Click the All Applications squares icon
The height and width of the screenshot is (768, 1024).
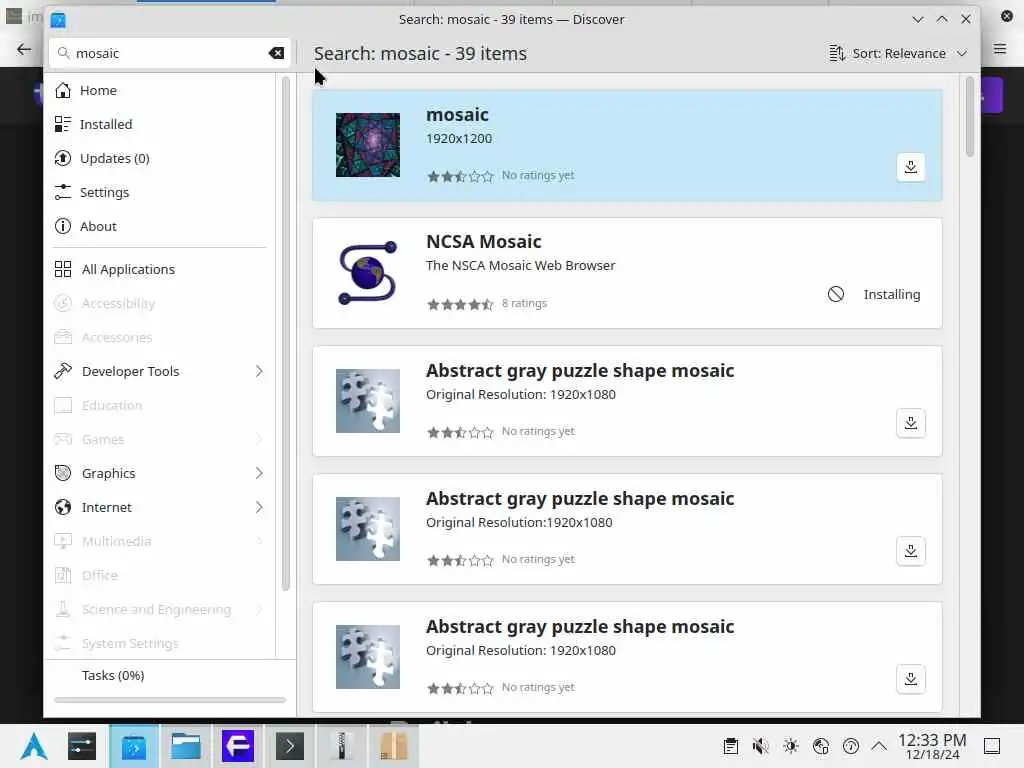(x=63, y=269)
